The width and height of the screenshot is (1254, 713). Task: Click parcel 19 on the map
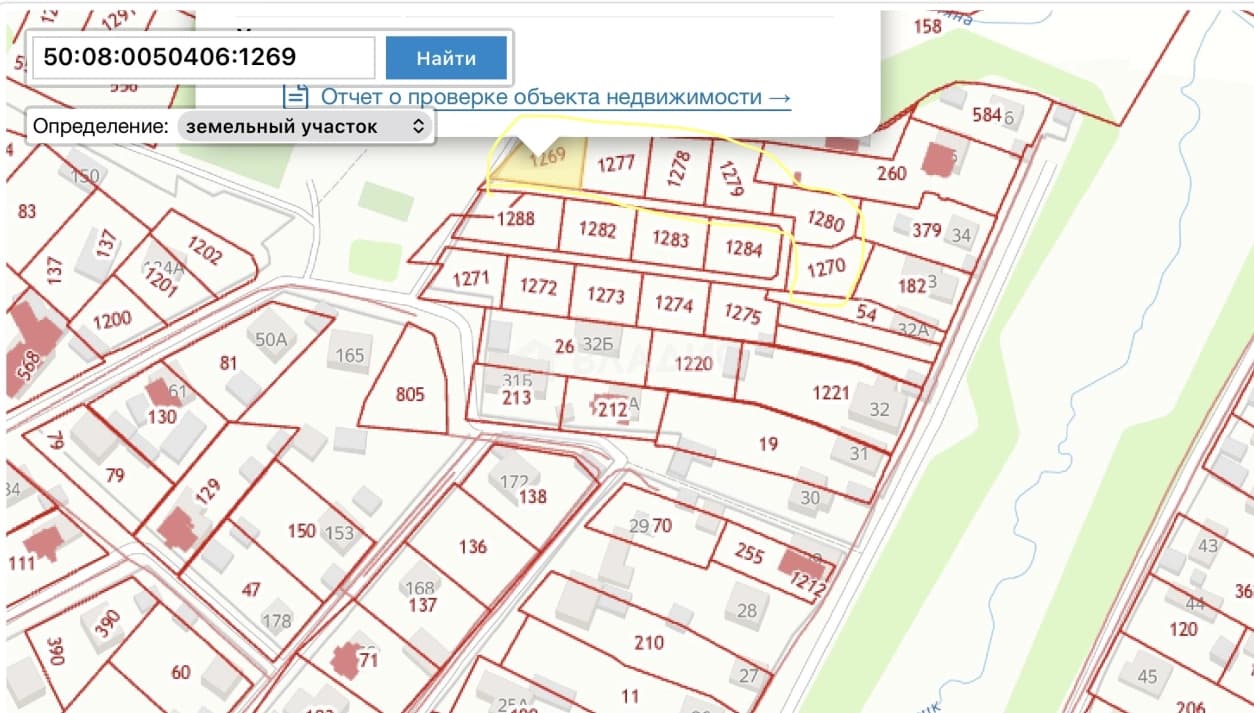768,443
